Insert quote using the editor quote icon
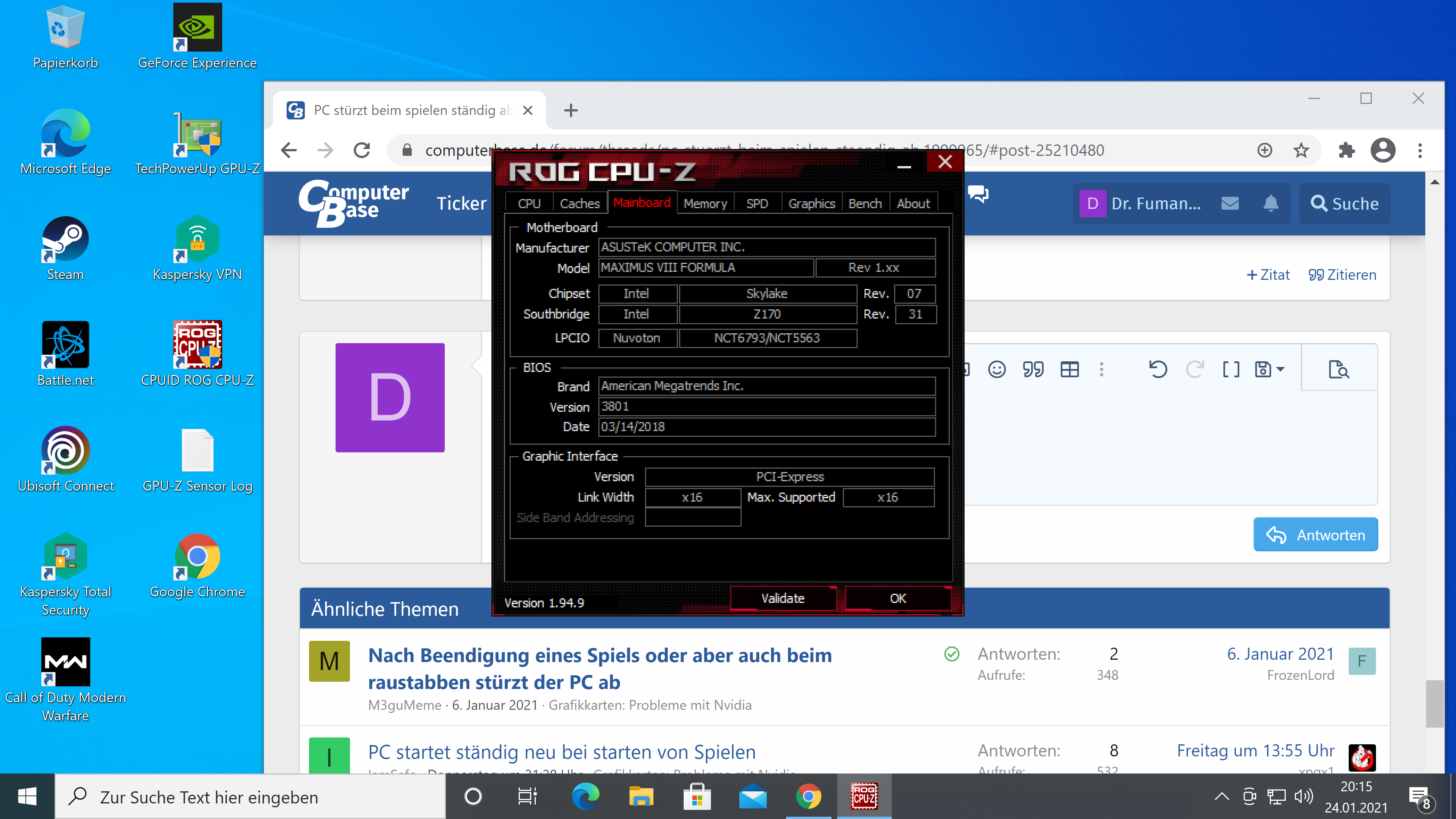 1032,370
